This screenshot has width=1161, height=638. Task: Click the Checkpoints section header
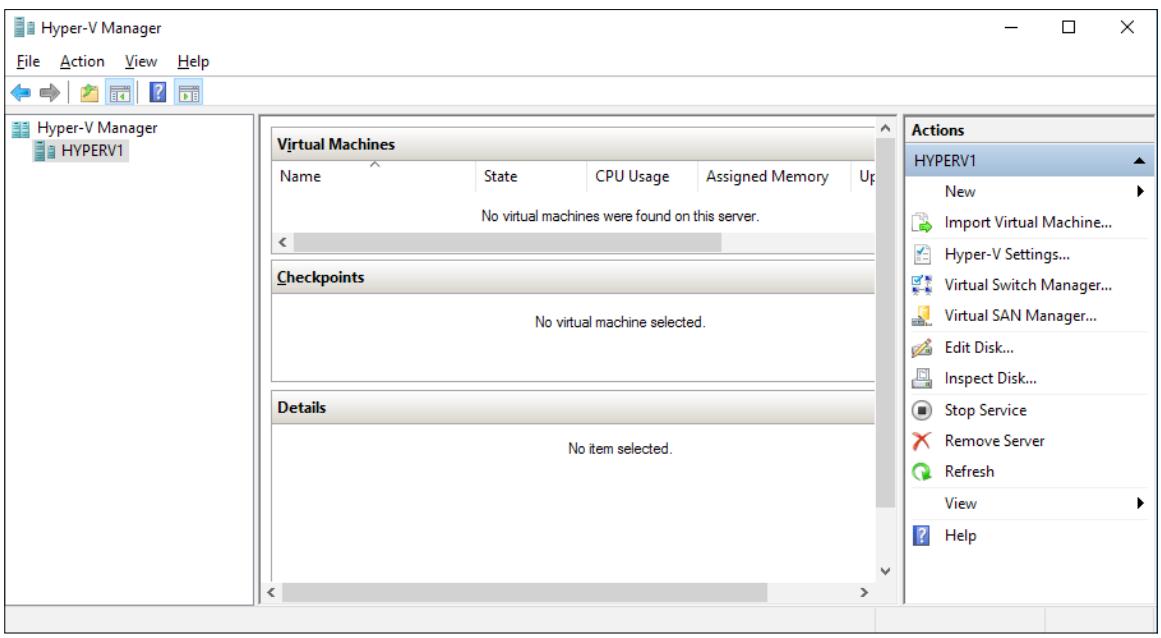573,278
